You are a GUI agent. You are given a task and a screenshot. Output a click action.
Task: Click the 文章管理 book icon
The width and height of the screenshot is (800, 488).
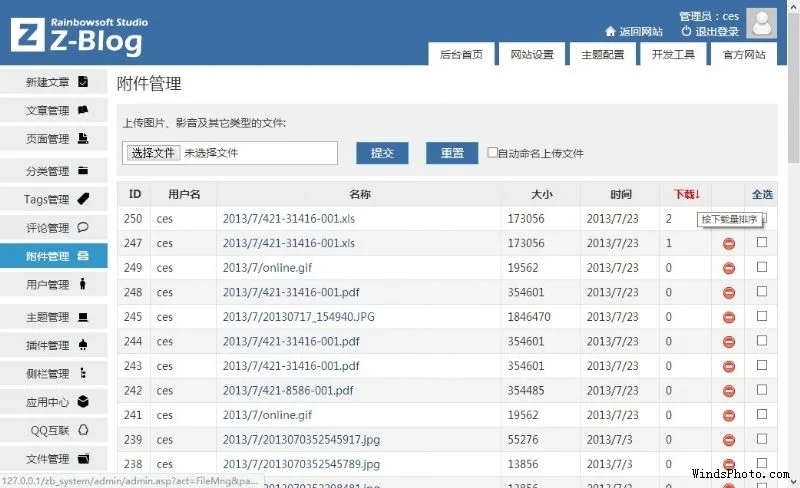point(83,110)
